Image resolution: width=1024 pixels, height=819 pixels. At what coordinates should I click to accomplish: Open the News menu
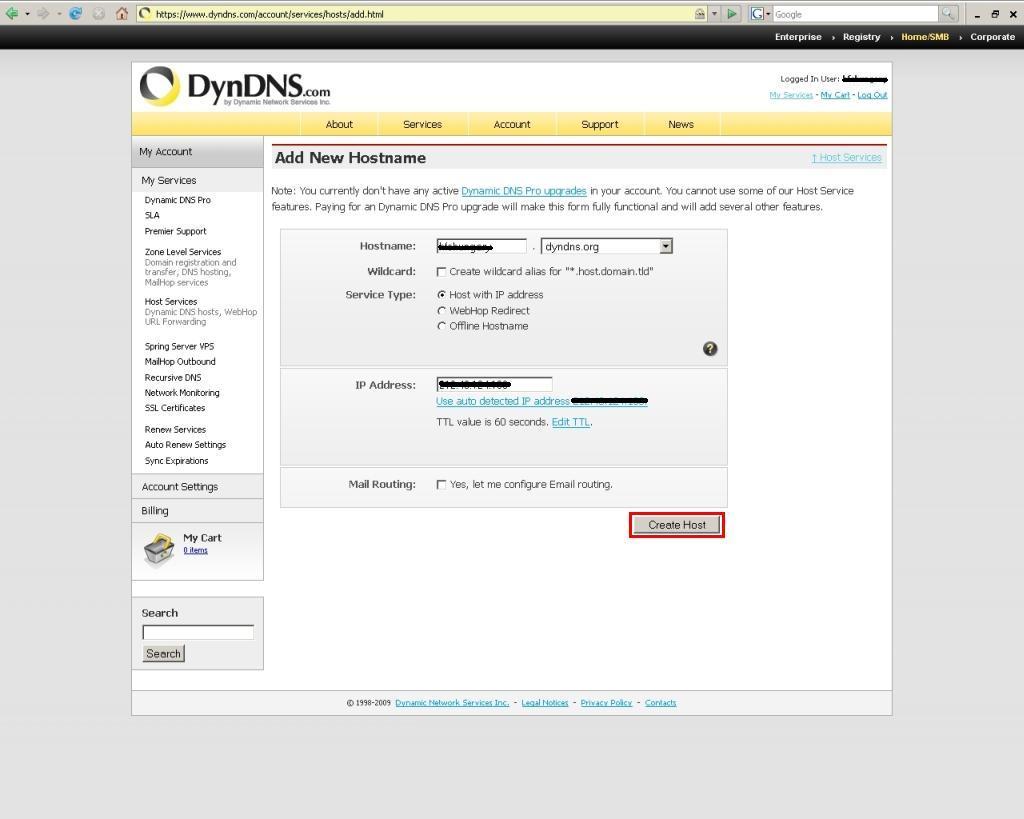(x=681, y=124)
